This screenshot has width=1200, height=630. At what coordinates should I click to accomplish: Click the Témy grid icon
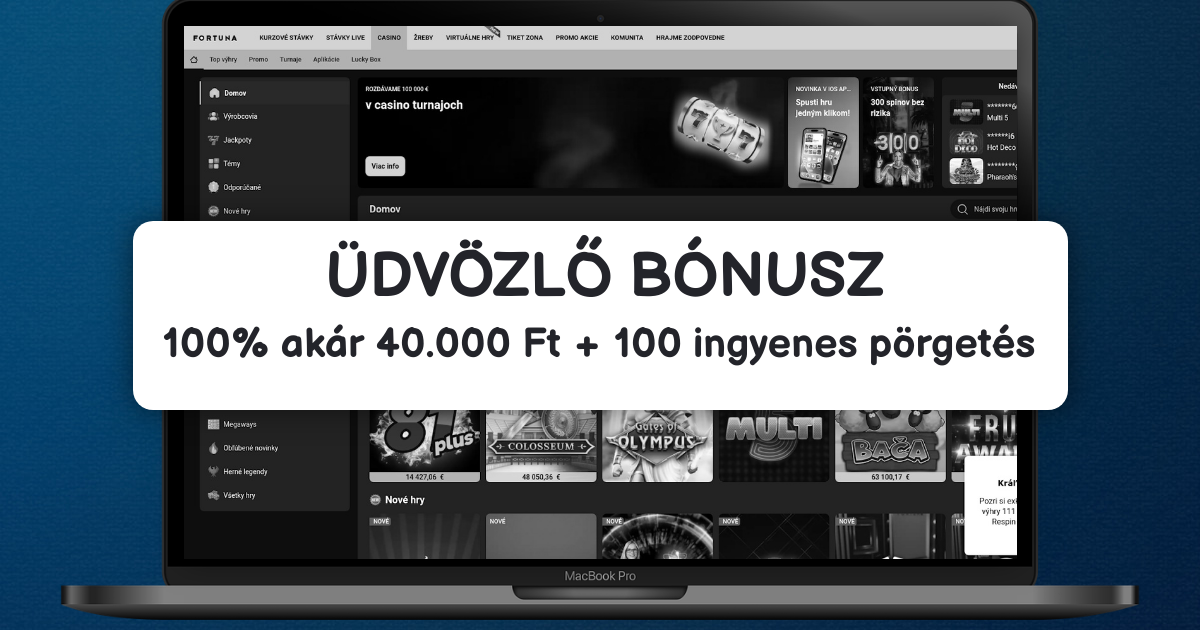pos(214,164)
